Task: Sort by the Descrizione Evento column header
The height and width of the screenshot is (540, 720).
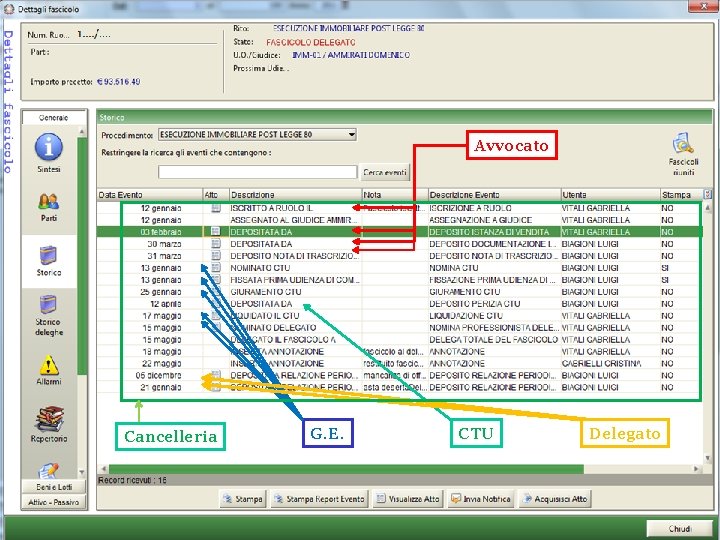Action: (495, 195)
